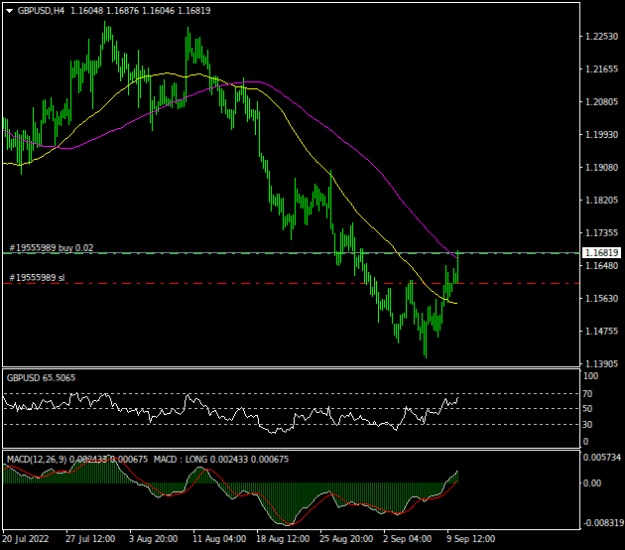Click the green dashed buy order line
The height and width of the screenshot is (550, 625).
point(291,253)
